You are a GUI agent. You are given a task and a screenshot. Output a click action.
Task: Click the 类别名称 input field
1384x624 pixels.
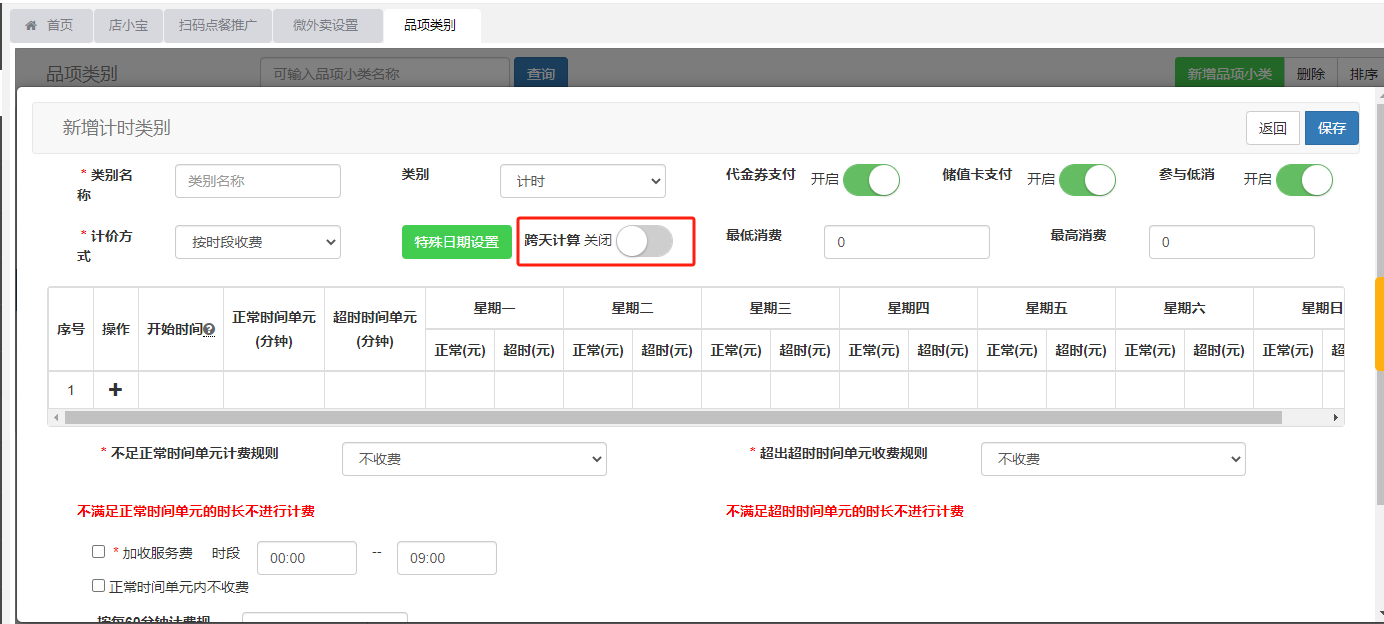pyautogui.click(x=258, y=181)
